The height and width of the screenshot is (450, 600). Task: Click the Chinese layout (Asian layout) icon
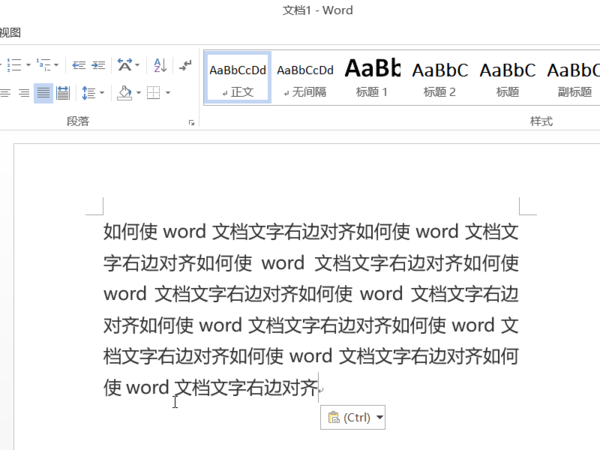(x=124, y=65)
